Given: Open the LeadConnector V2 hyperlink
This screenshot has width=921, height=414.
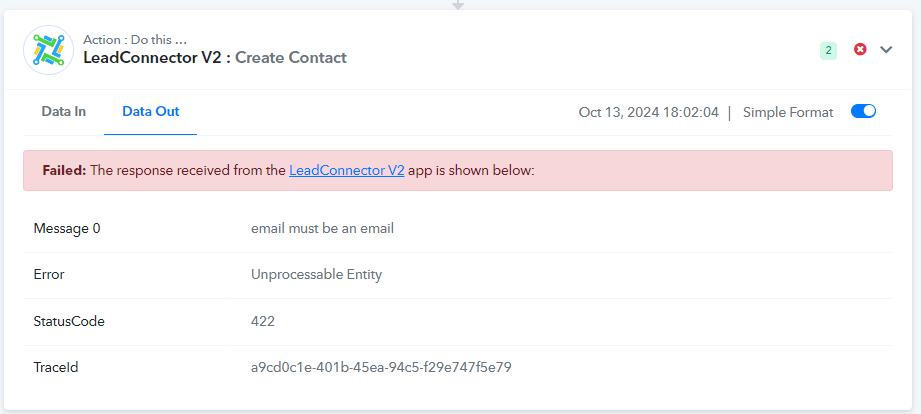Looking at the screenshot, I should point(347,171).
